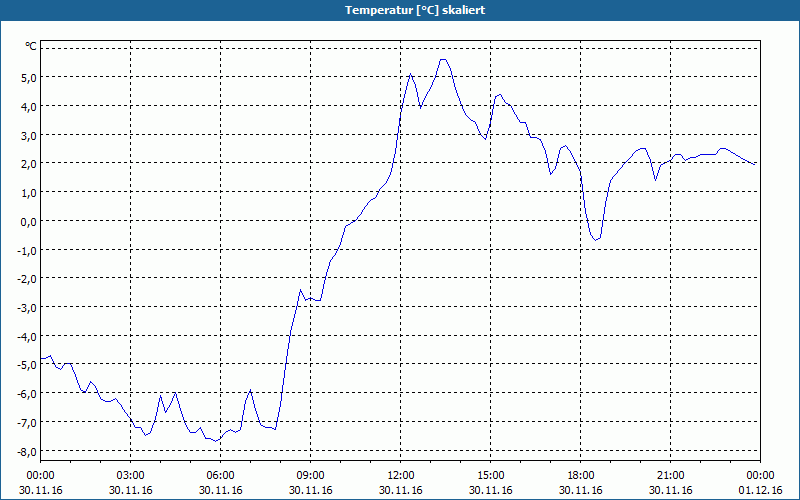800x500 pixels.
Task: Click the 30.11.16 date under 18:00
Action: tap(581, 490)
